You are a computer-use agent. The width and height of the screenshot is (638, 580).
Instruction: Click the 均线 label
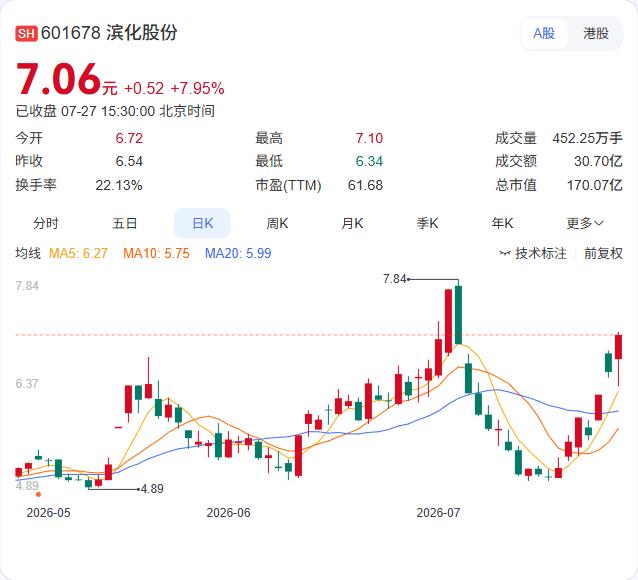coord(28,254)
